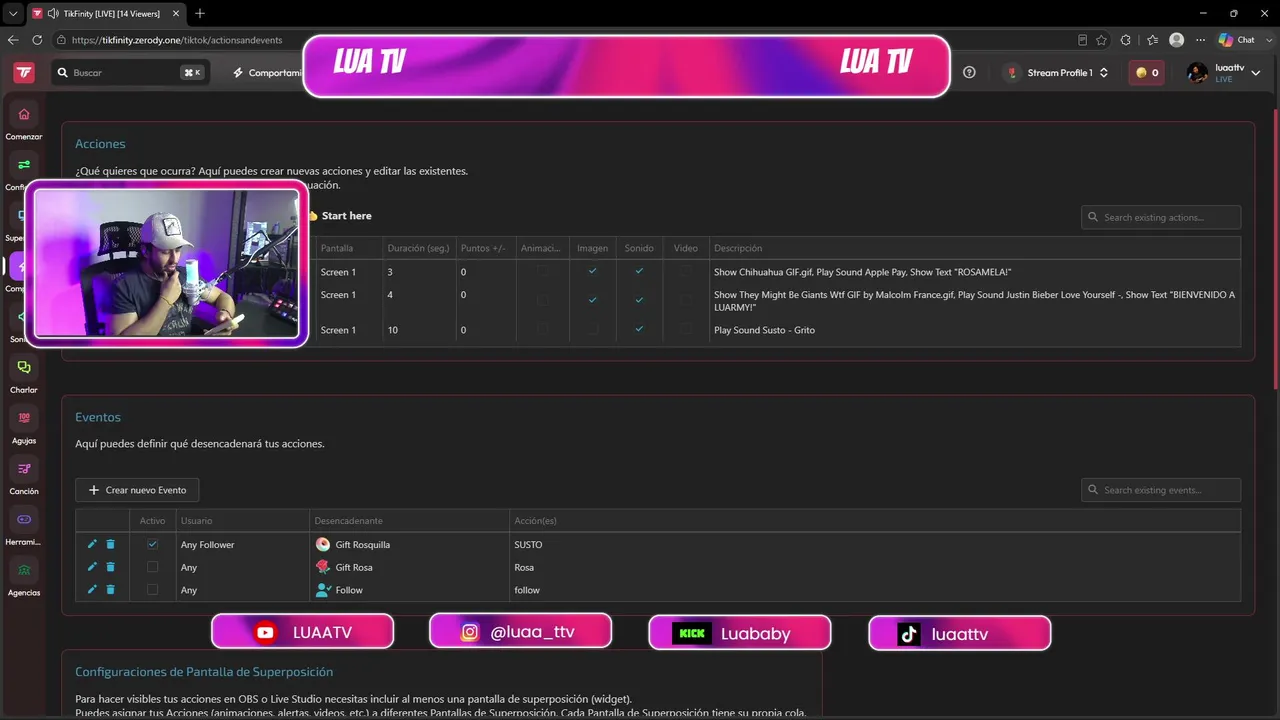Open the @luaa_ttv Instagram badge

tap(520, 632)
